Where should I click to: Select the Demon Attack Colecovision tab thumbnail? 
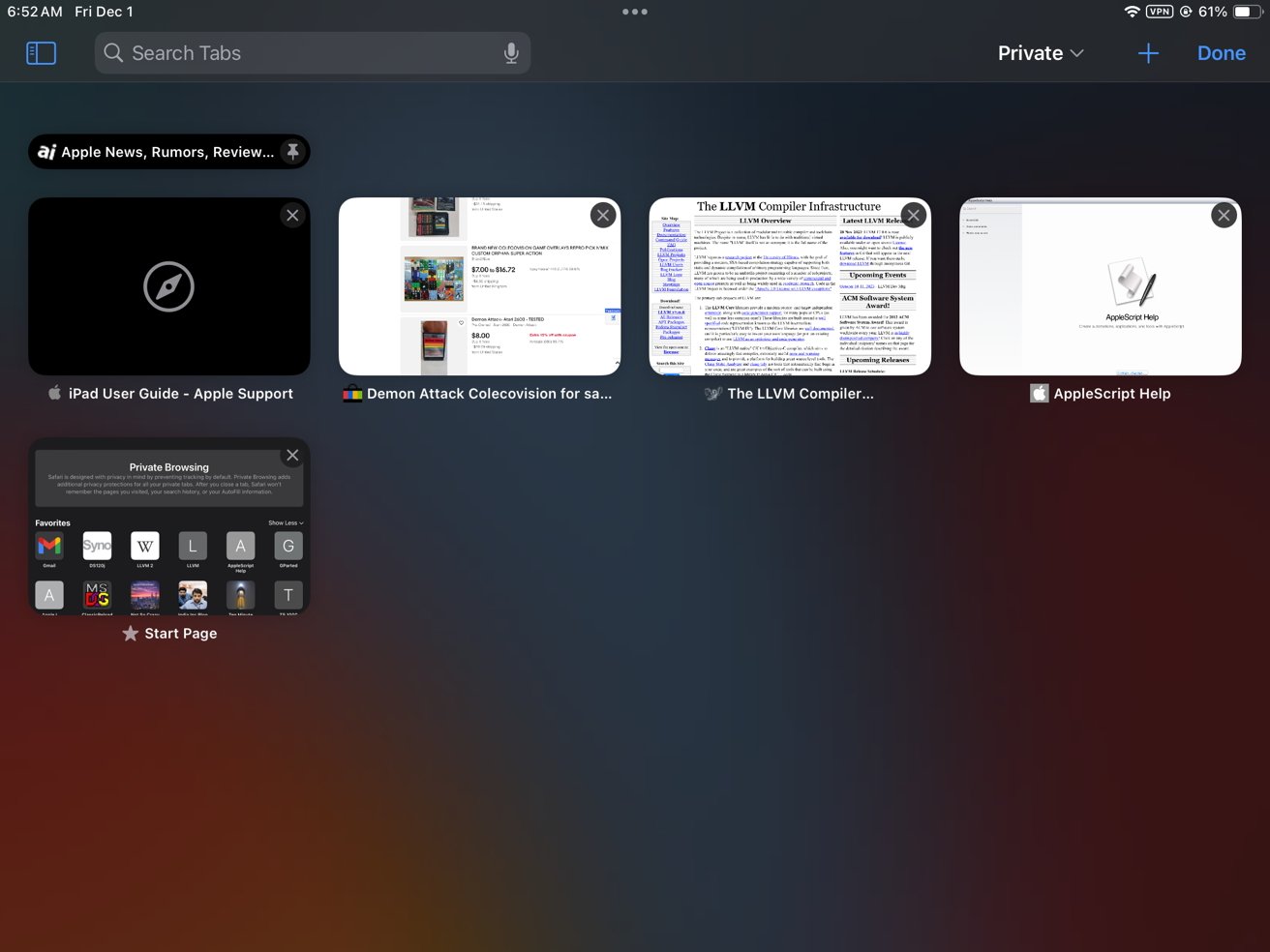click(479, 287)
